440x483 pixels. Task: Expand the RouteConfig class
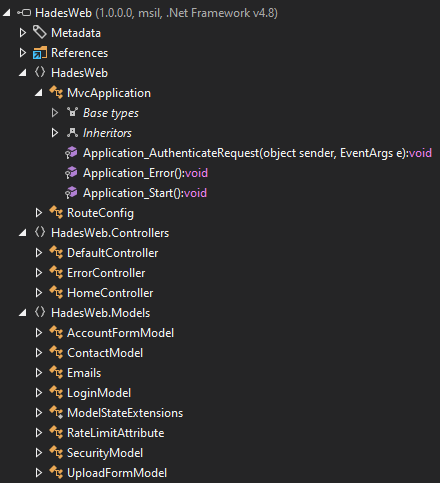39,213
